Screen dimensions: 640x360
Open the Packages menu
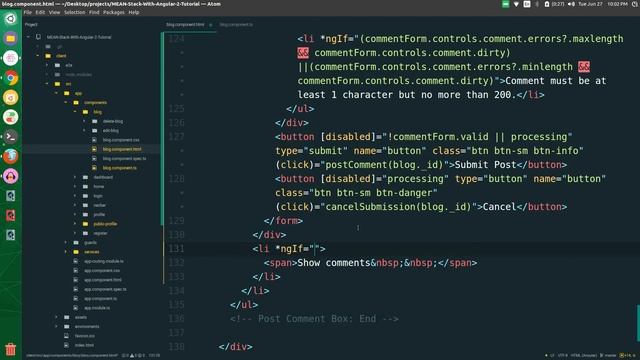coord(114,13)
